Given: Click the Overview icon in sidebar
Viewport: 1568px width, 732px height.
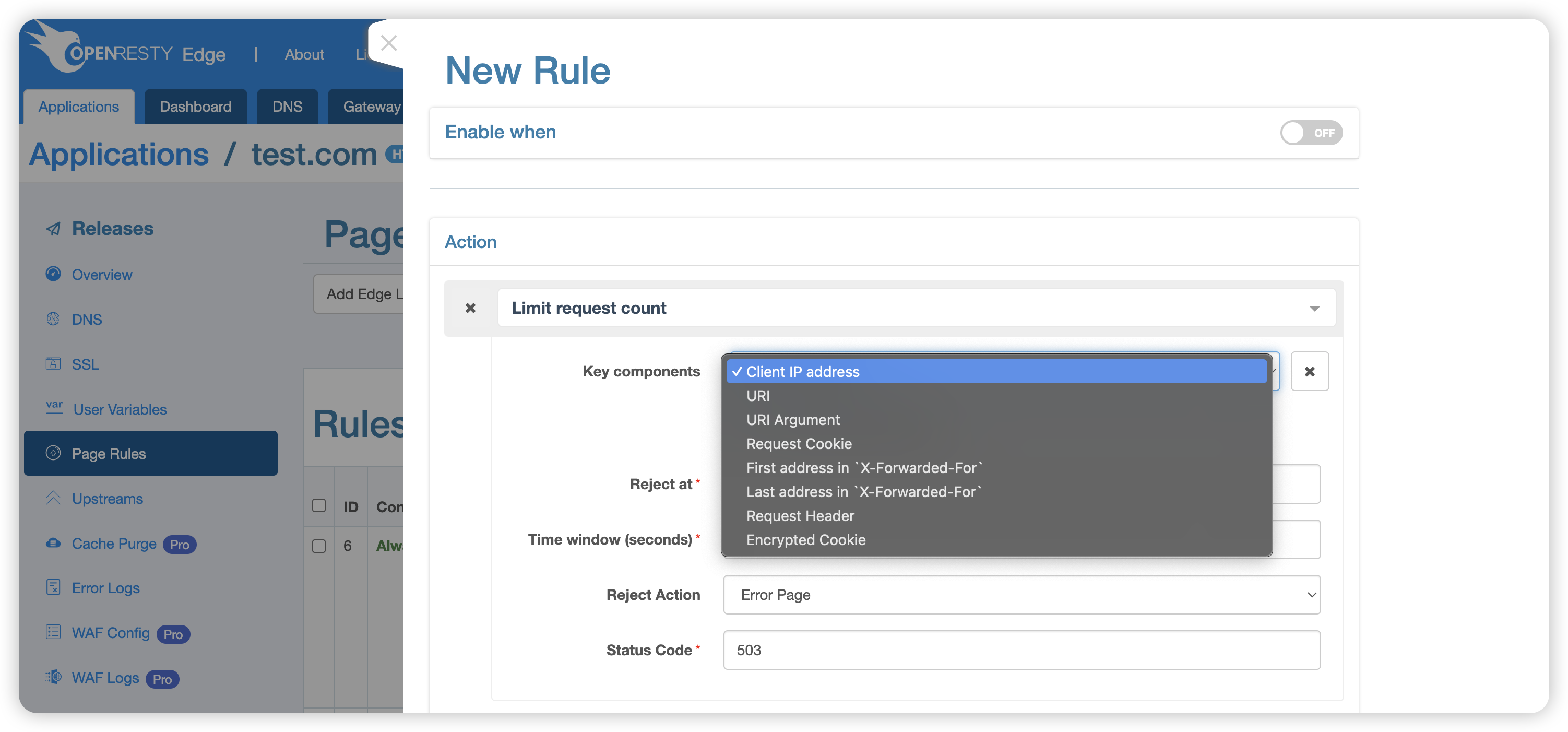Looking at the screenshot, I should pyautogui.click(x=52, y=273).
